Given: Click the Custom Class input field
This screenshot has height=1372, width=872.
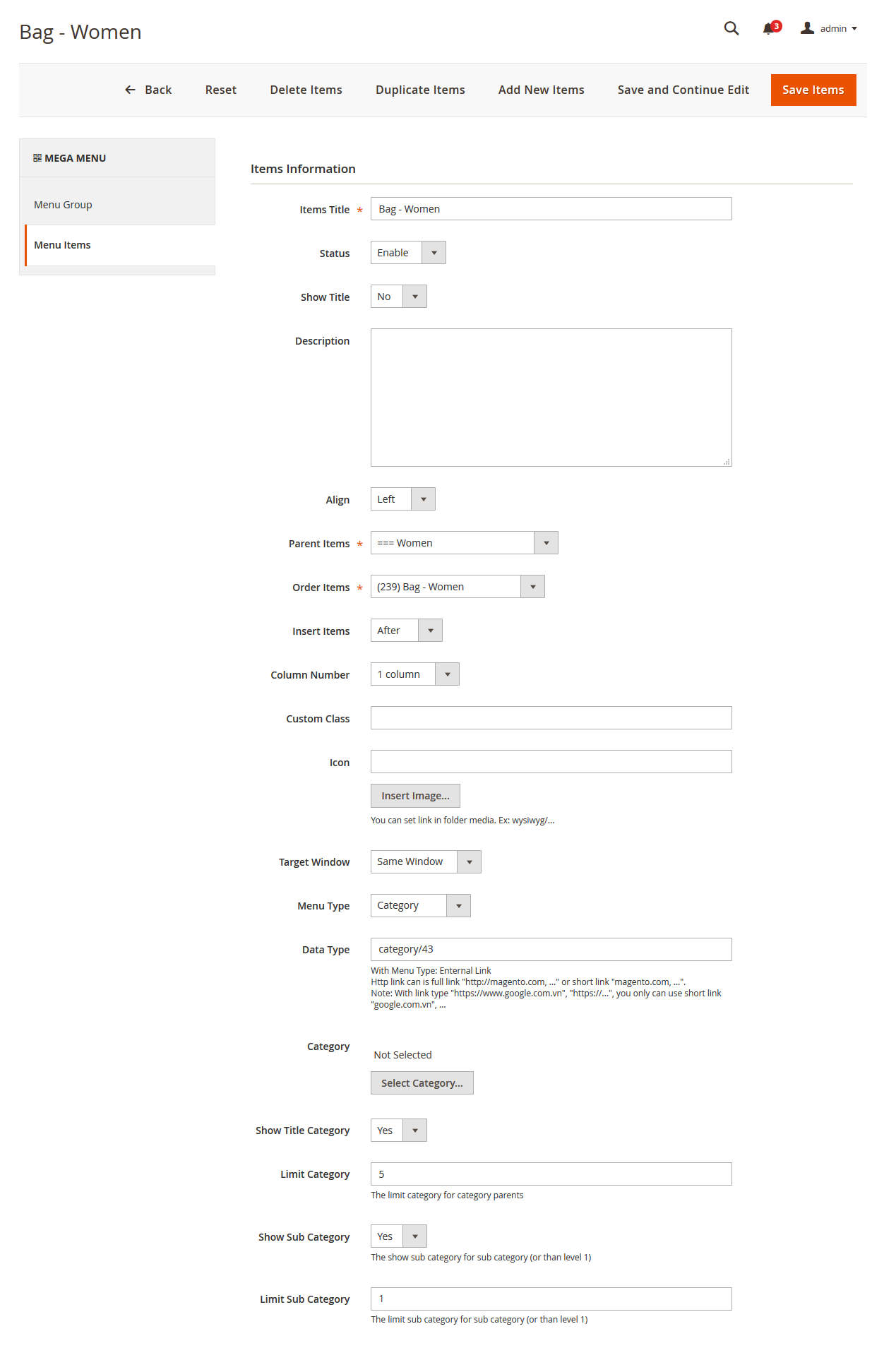Looking at the screenshot, I should 551,718.
